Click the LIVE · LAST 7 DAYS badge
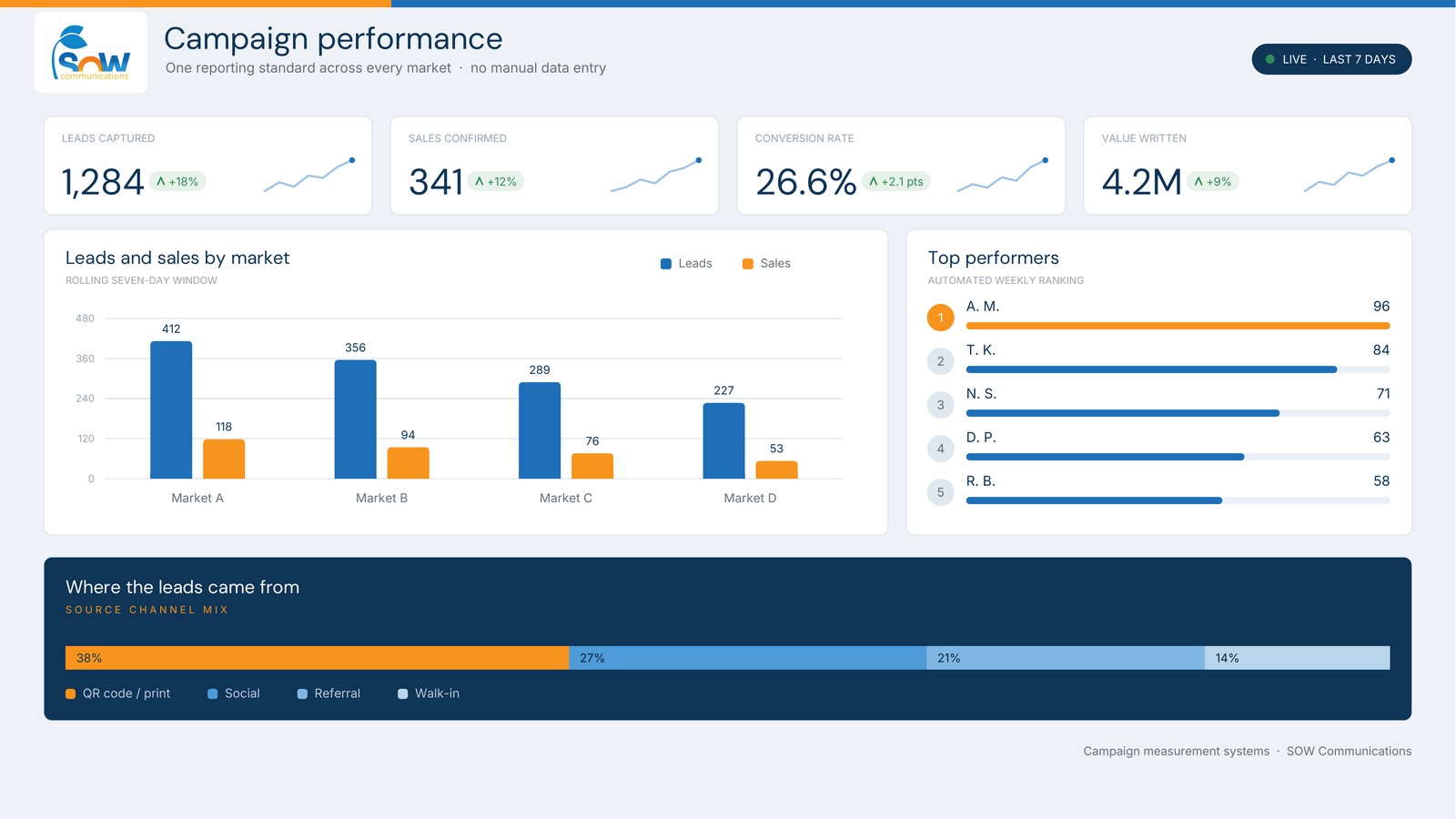The width and height of the screenshot is (1456, 819). click(1331, 59)
